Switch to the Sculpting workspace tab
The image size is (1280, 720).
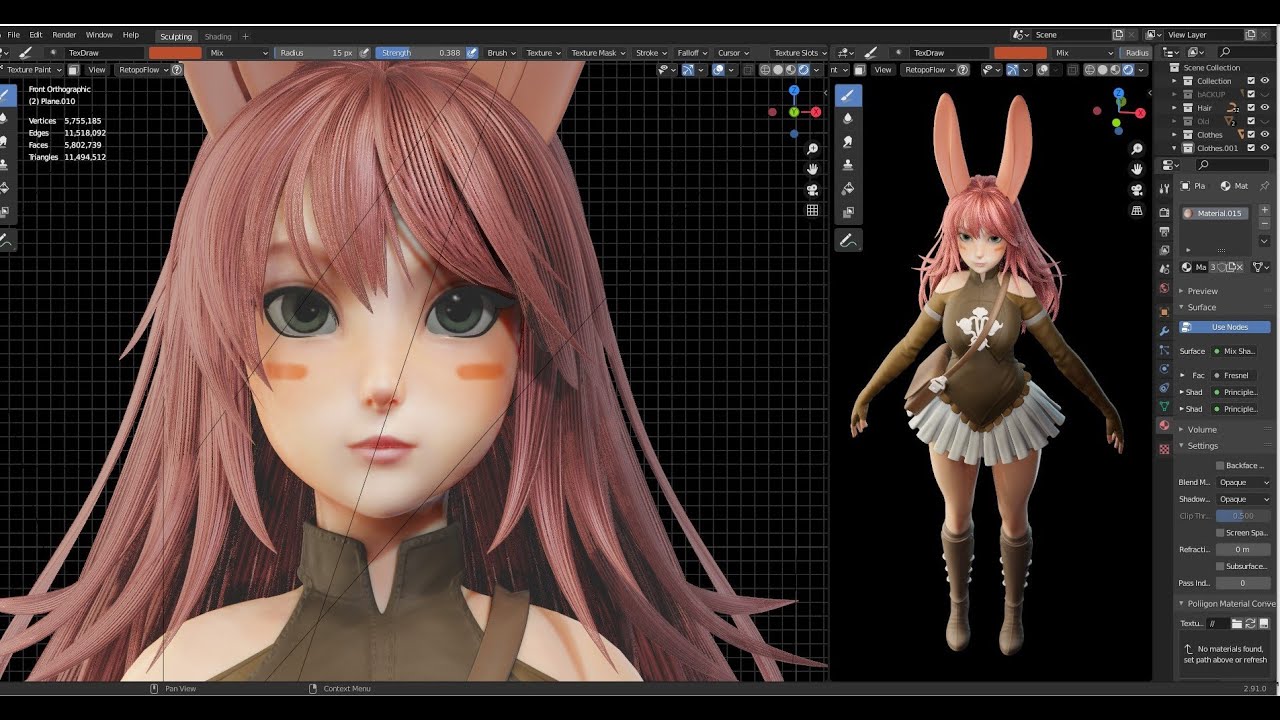[176, 36]
